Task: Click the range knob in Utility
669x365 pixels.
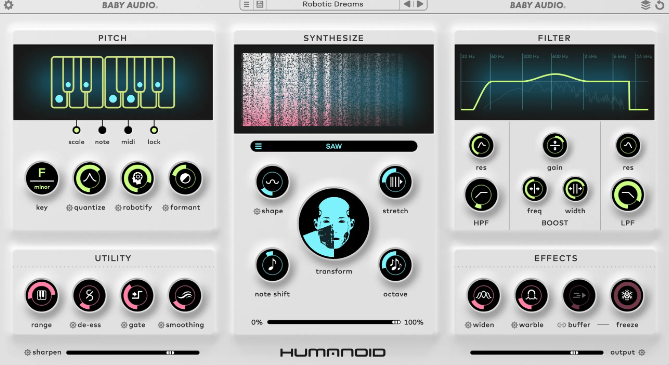Action: tap(41, 295)
